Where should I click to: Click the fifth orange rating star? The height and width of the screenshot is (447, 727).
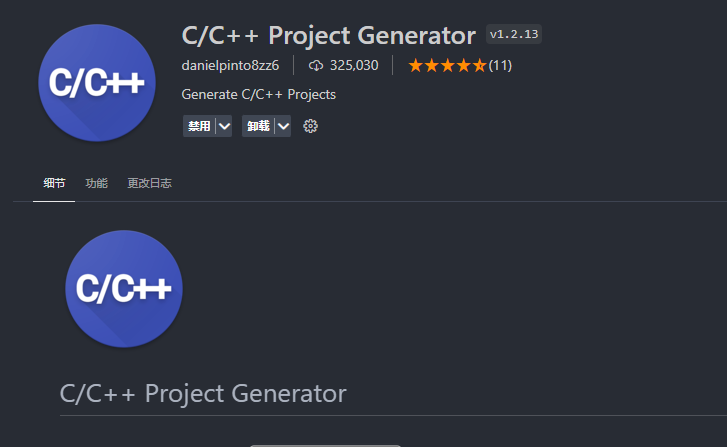pos(479,65)
